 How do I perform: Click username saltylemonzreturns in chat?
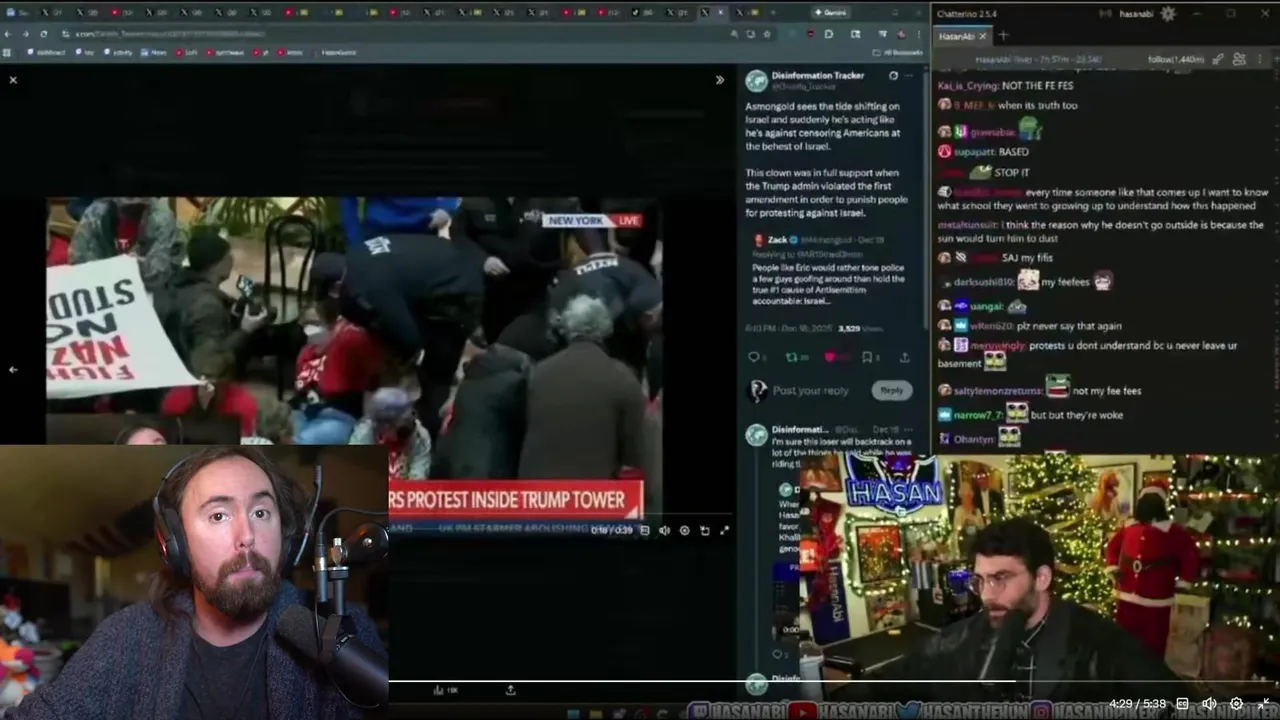(997, 391)
